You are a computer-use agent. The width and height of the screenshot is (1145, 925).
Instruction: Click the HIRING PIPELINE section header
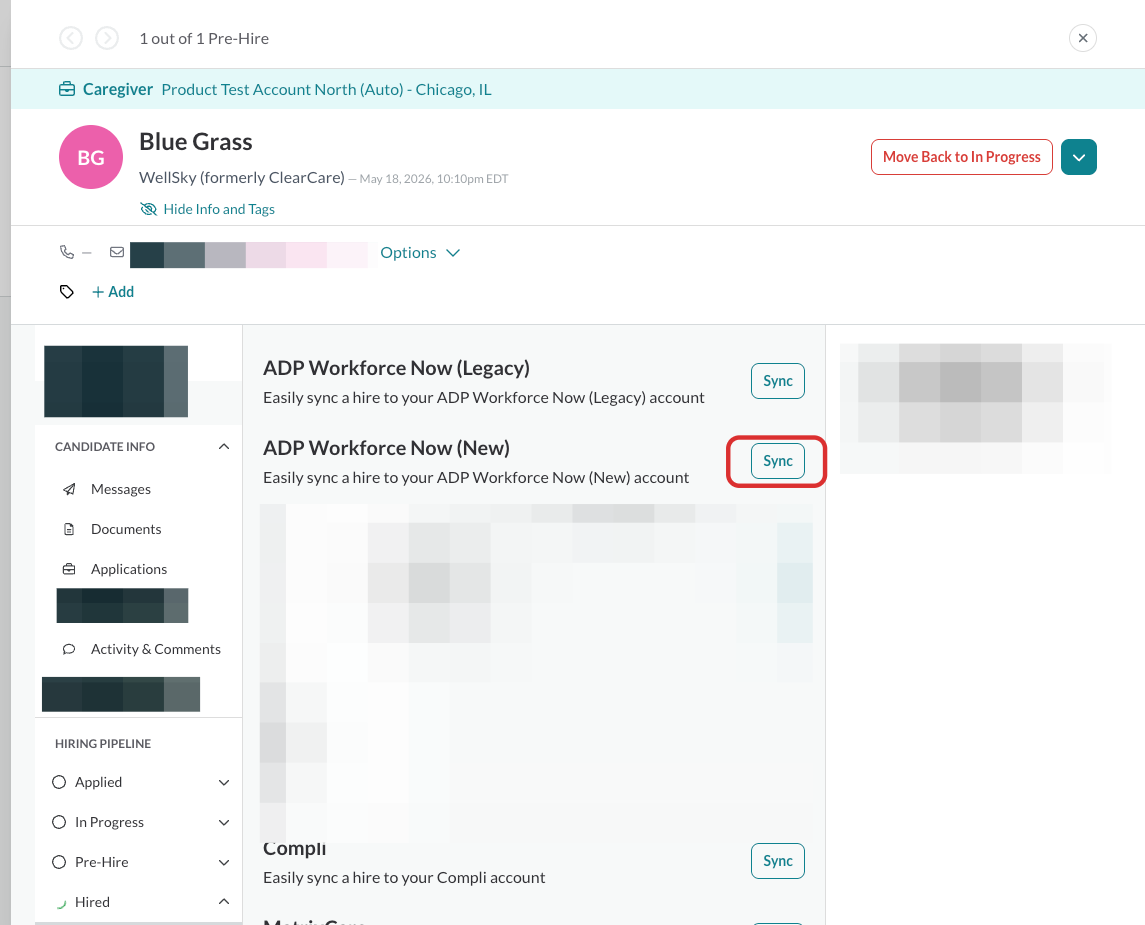tap(103, 743)
